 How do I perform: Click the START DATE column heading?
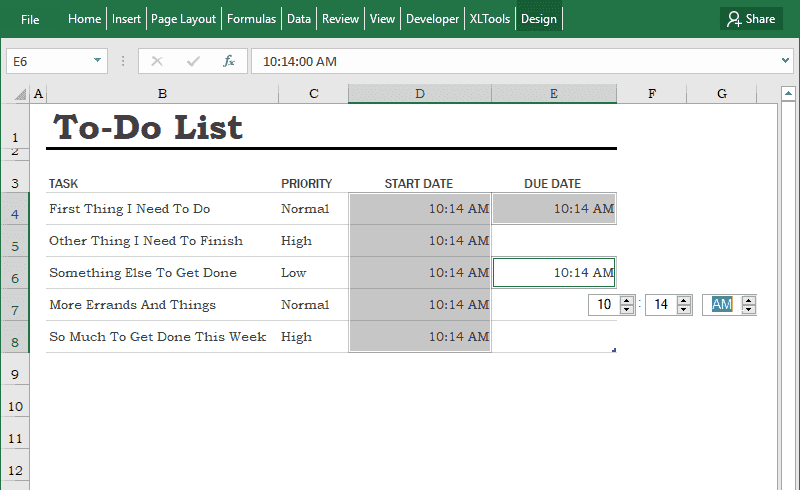(418, 184)
